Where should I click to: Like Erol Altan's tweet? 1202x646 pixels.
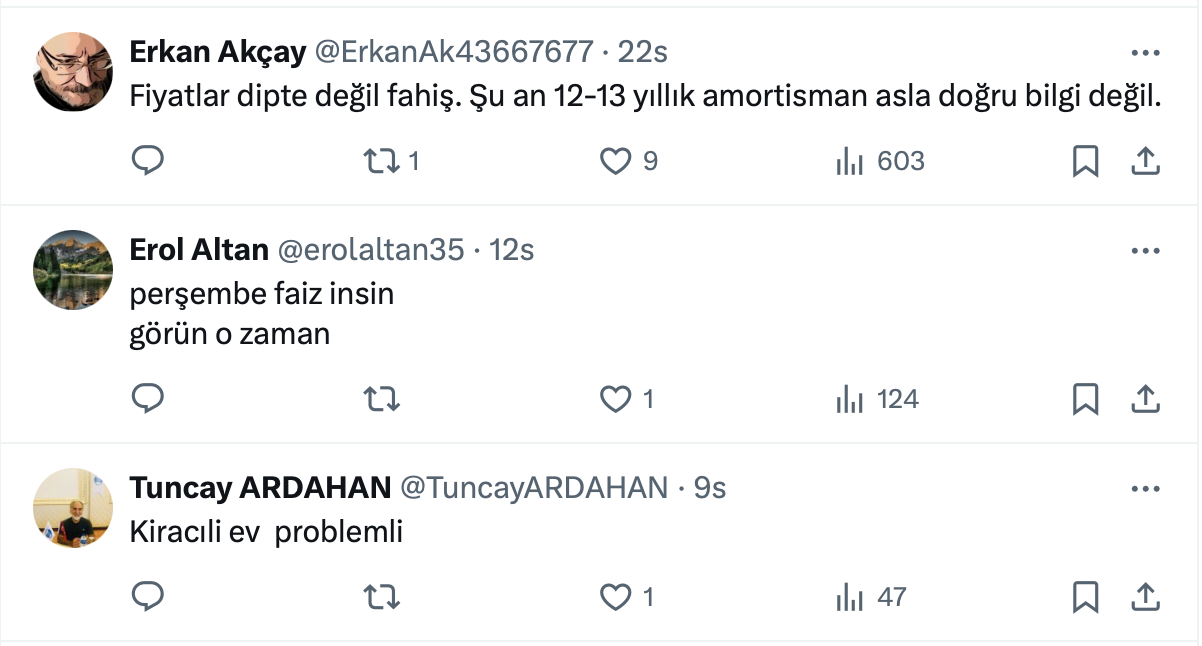click(615, 399)
